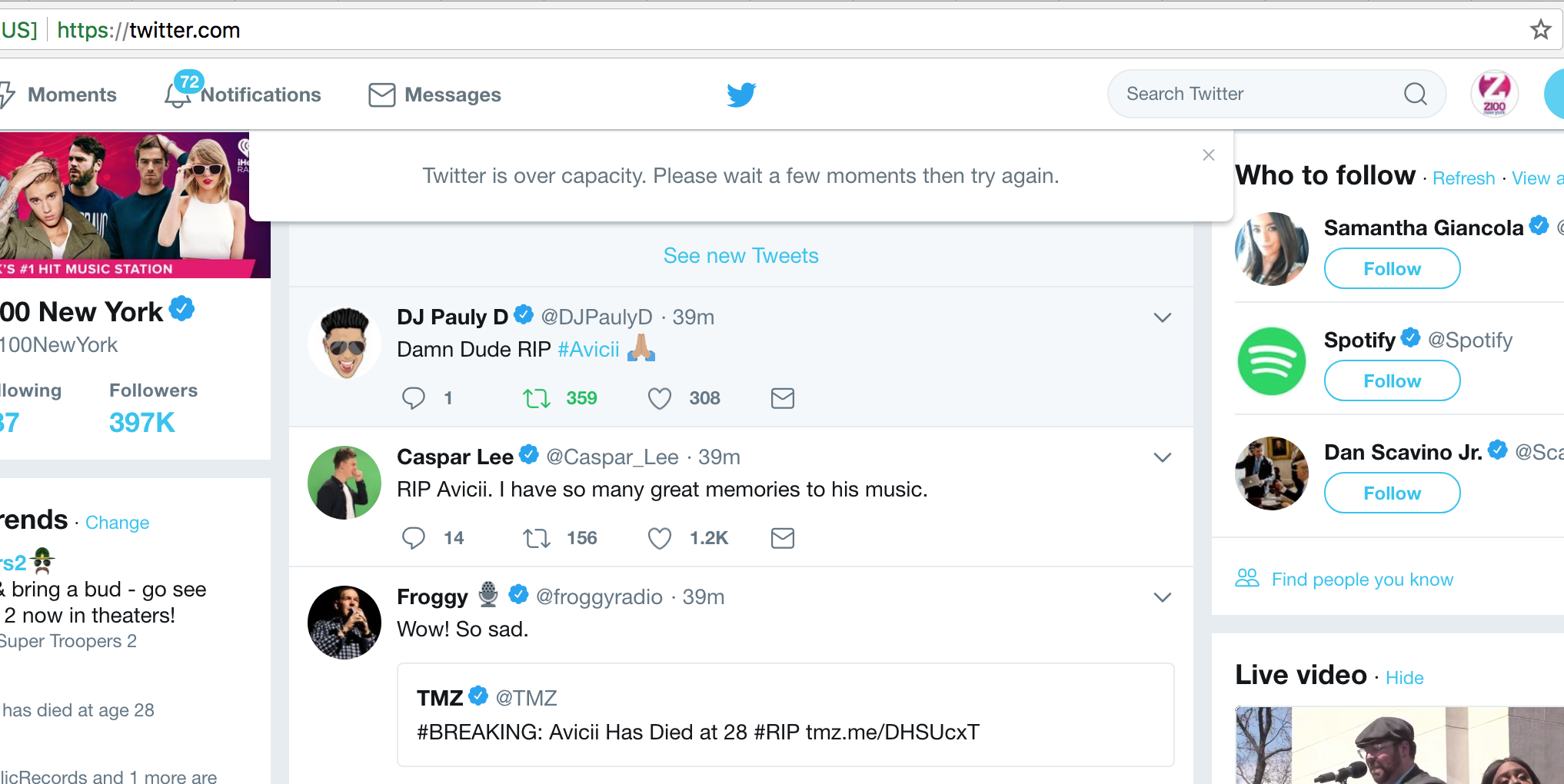Undo retweet on DJ Pauly D's tweet
Screen dimensions: 1564x784
point(537,398)
